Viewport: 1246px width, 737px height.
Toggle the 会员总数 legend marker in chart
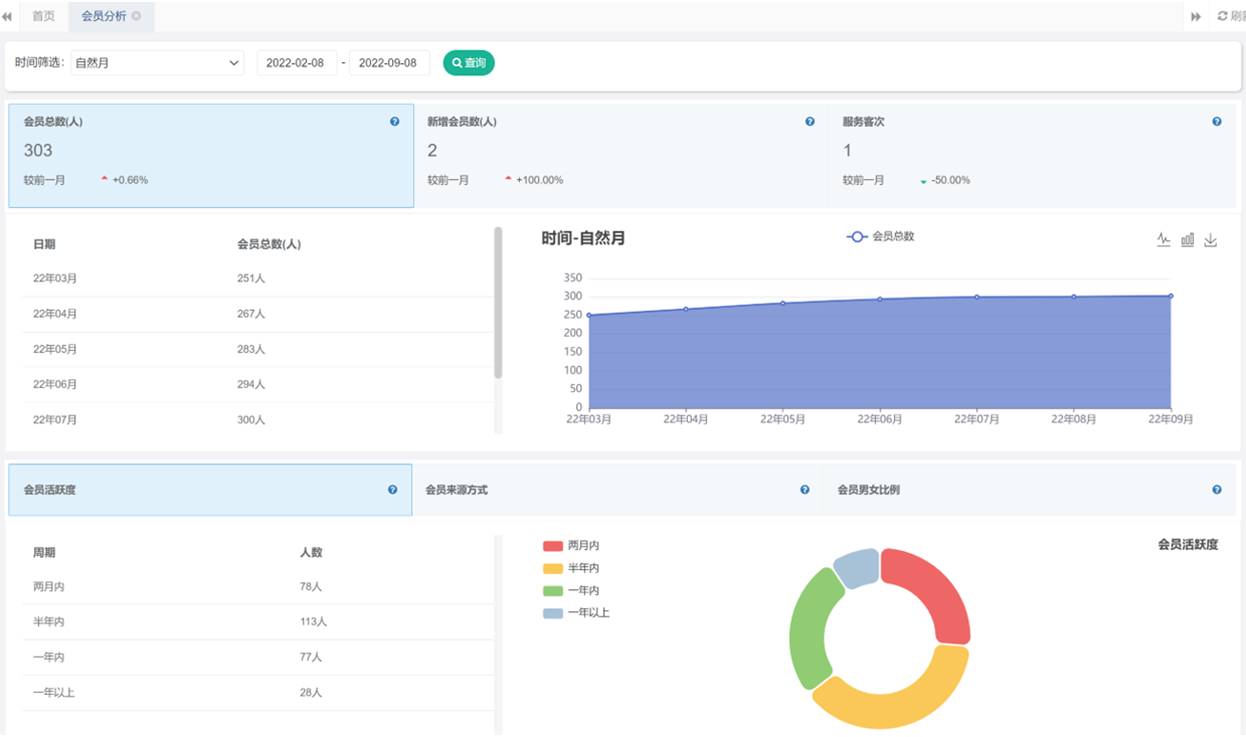tap(856, 237)
